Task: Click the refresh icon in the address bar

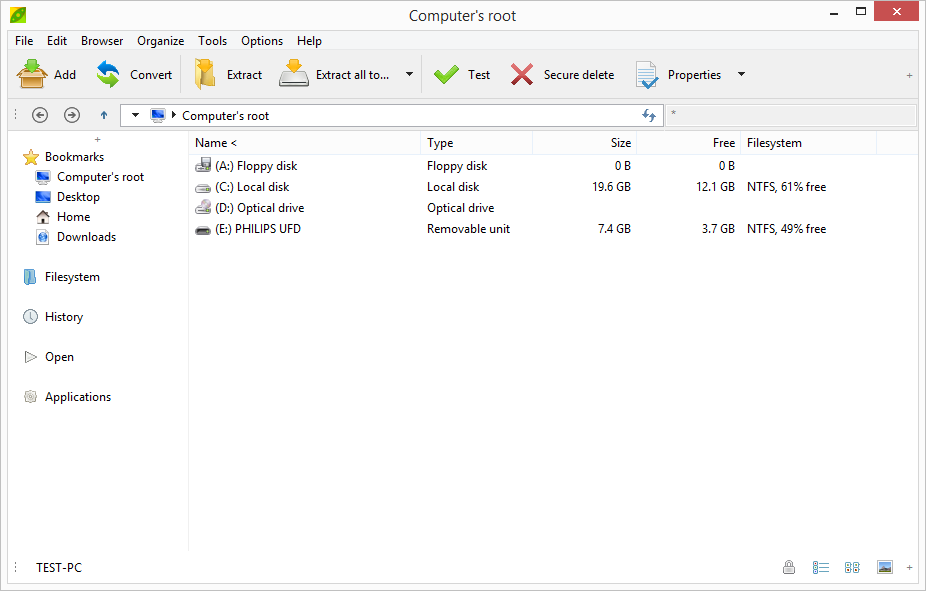Action: (649, 116)
